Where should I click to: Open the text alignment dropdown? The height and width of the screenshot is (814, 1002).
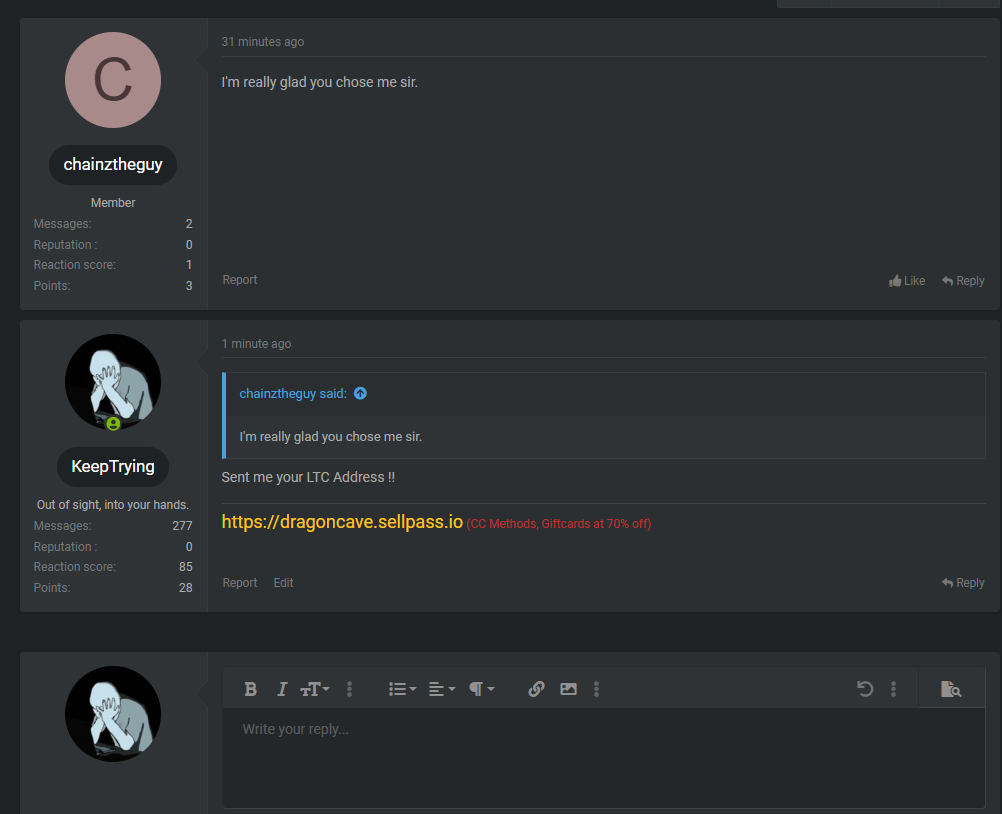coord(442,689)
